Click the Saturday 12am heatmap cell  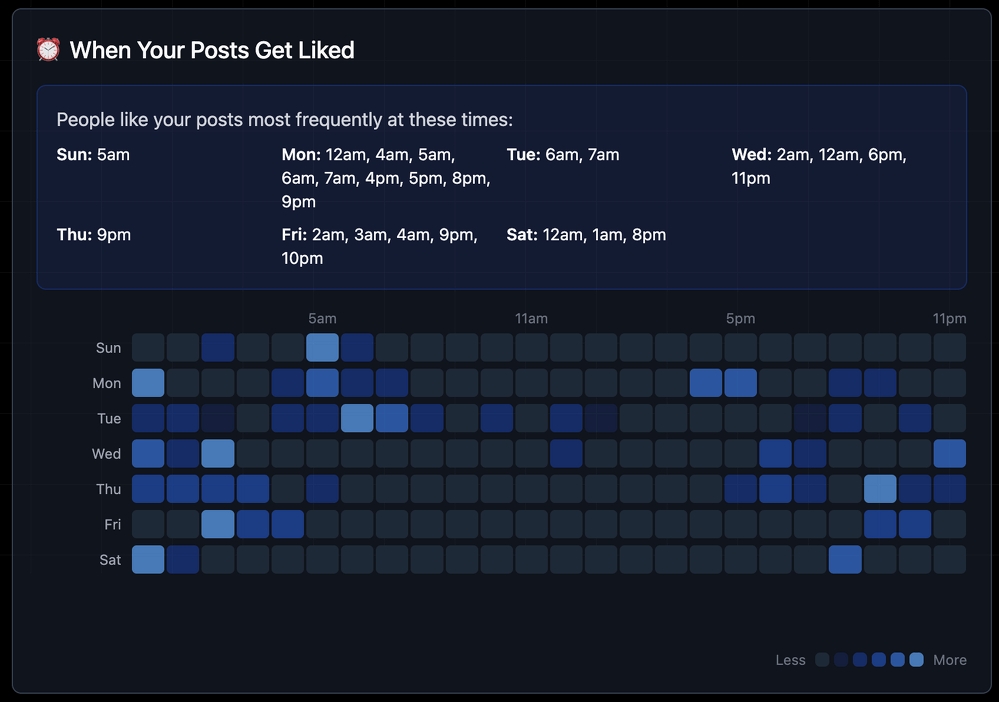point(148,560)
